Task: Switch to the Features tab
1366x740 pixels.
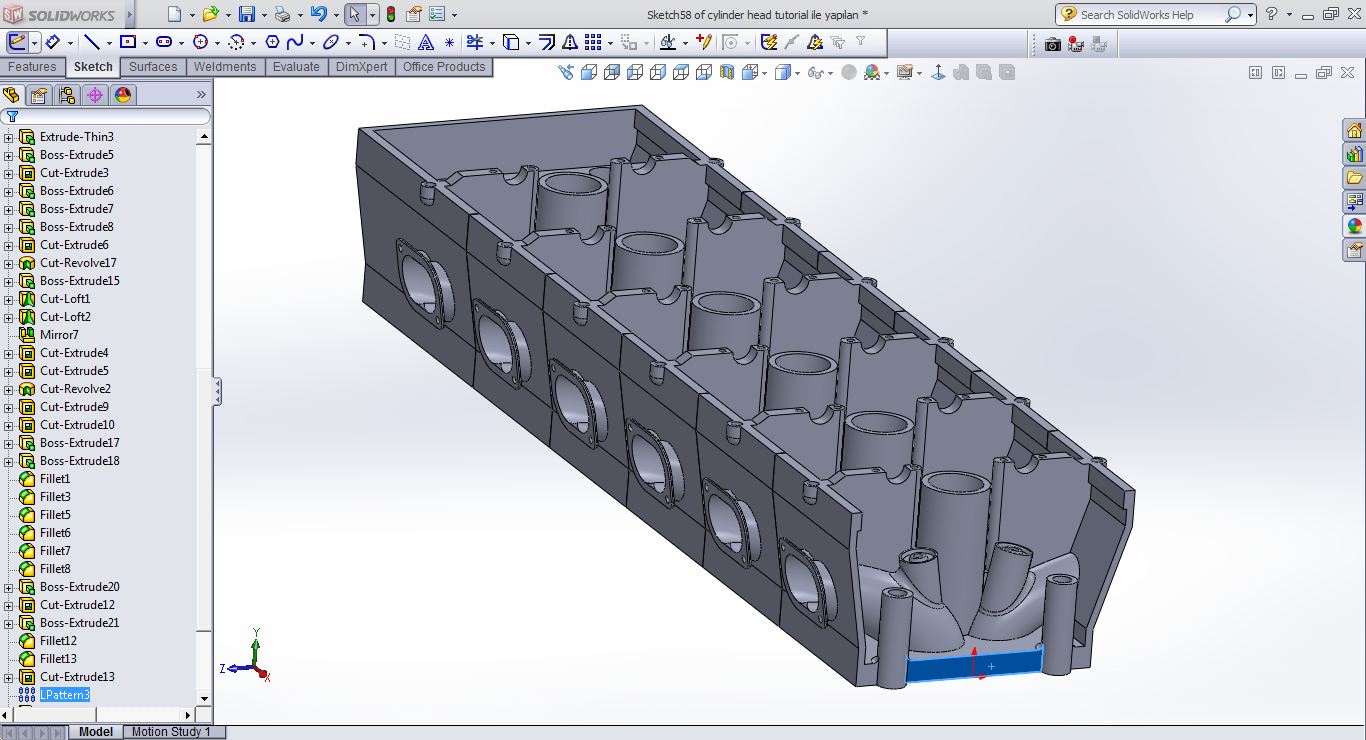Action: click(x=32, y=67)
